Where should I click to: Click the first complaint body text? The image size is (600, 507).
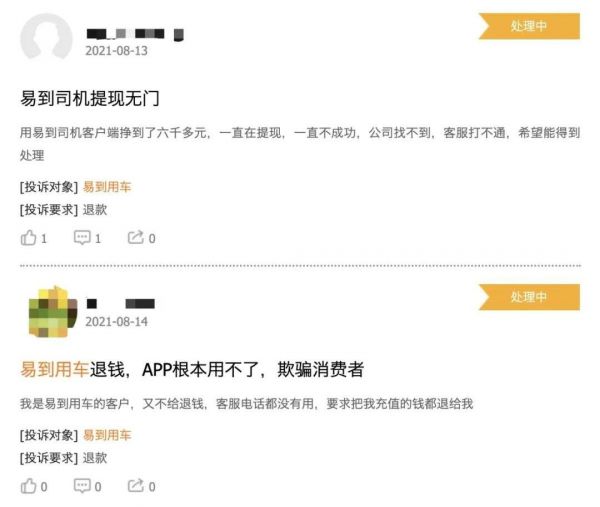click(300, 144)
